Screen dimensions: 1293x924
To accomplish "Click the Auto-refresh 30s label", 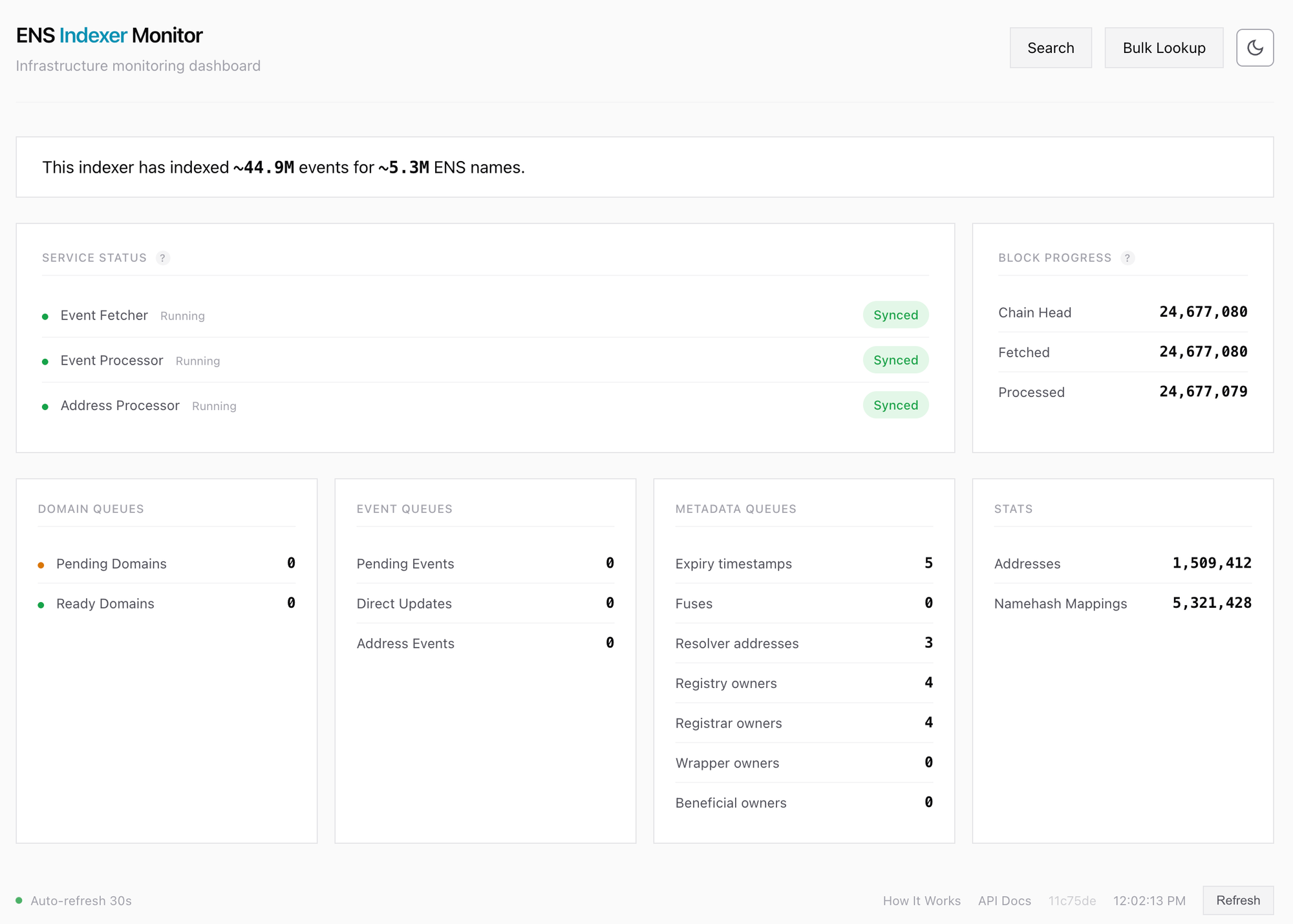I will click(81, 900).
